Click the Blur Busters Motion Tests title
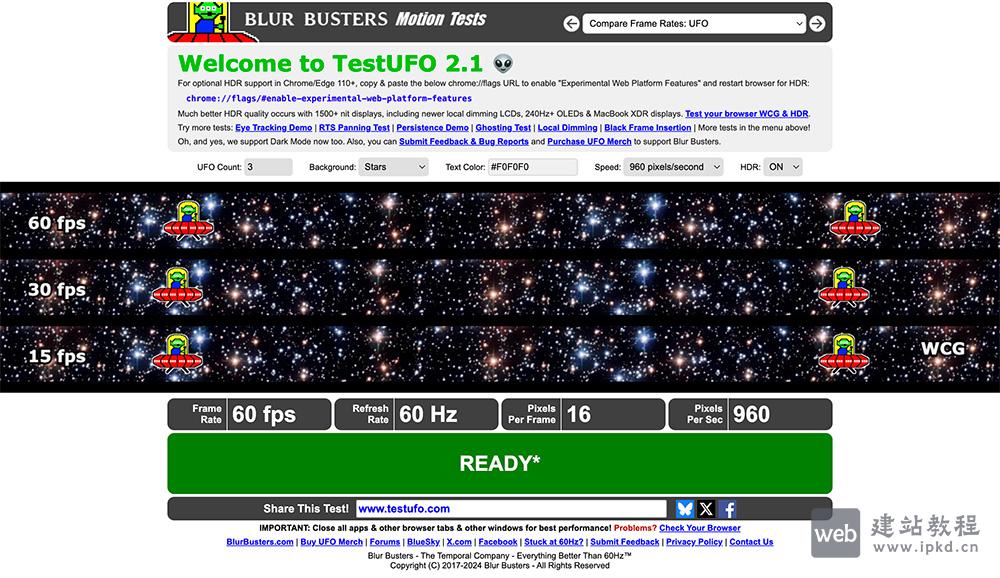This screenshot has height=578, width=1000. 365,19
